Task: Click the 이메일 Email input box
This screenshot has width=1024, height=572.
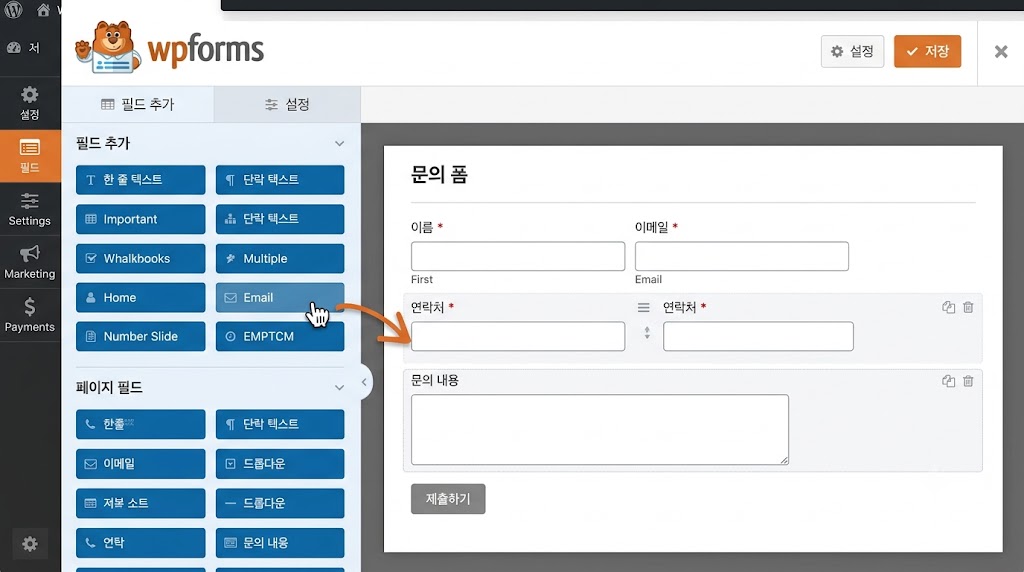Action: (x=742, y=256)
